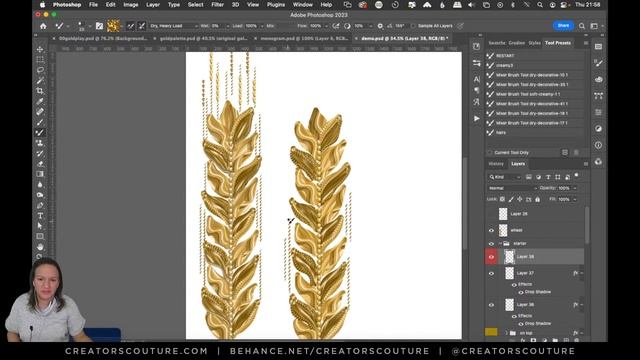Select the Mixer Brush tool in toolbar
This screenshot has height=360, width=640.
pos(40,133)
